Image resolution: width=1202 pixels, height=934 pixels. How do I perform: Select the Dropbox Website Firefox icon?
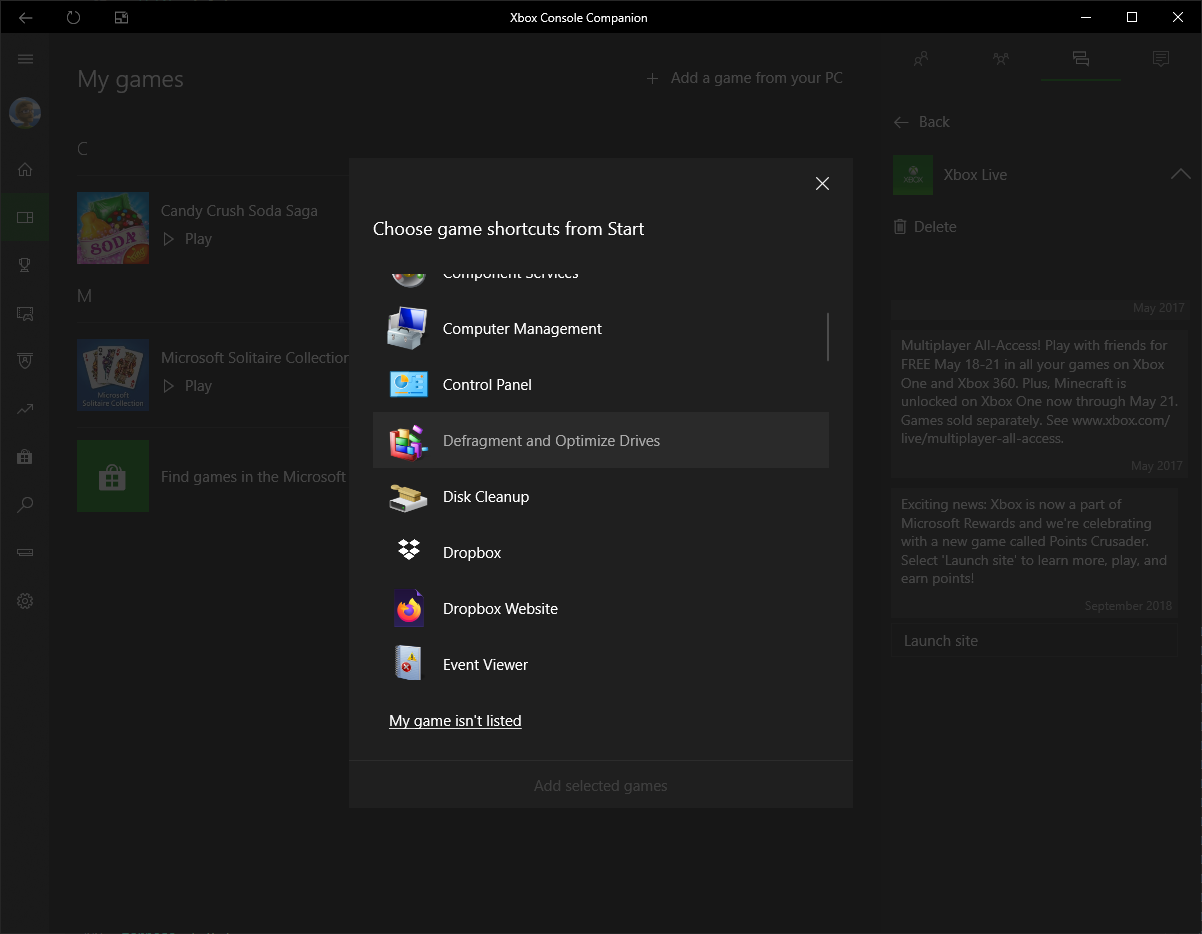pos(408,608)
